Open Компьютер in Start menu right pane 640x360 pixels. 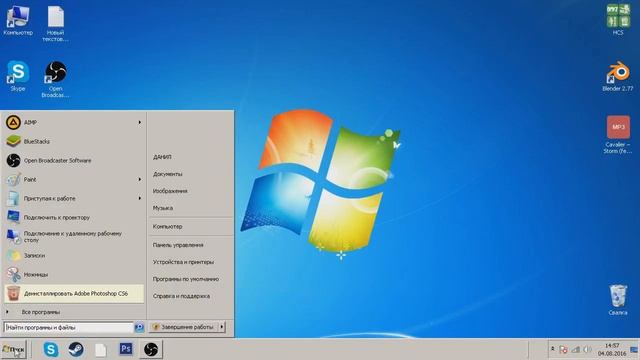167,227
